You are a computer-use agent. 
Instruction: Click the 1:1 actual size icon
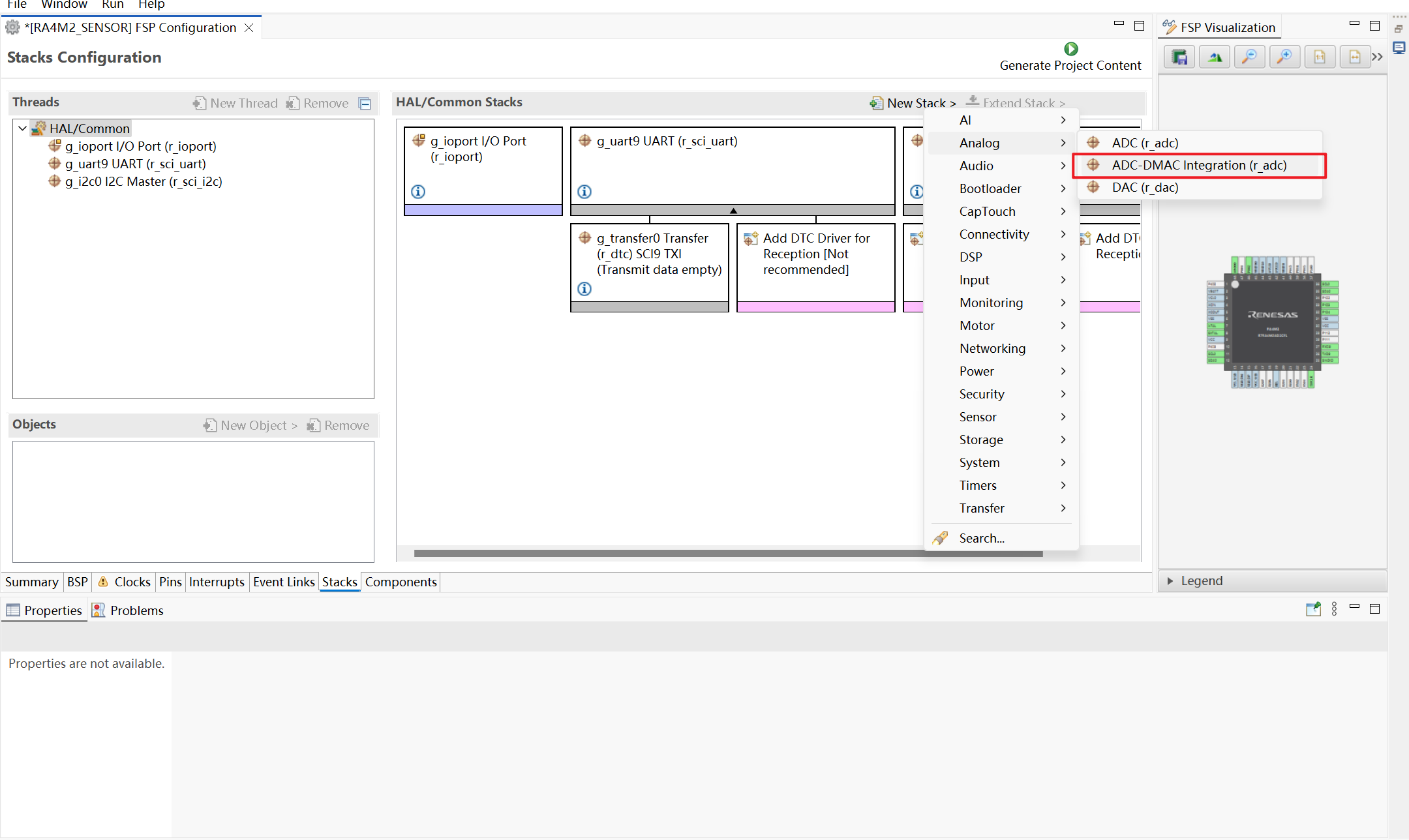tap(1320, 57)
